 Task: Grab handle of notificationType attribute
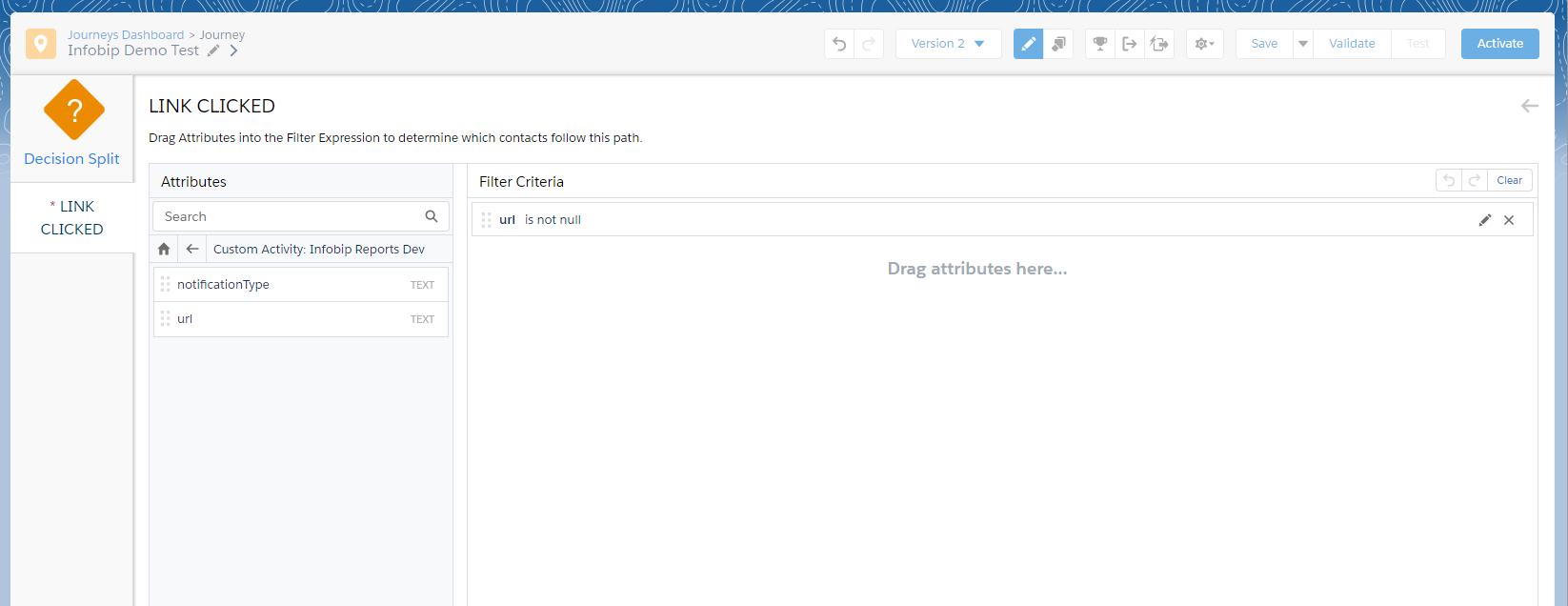(x=166, y=284)
